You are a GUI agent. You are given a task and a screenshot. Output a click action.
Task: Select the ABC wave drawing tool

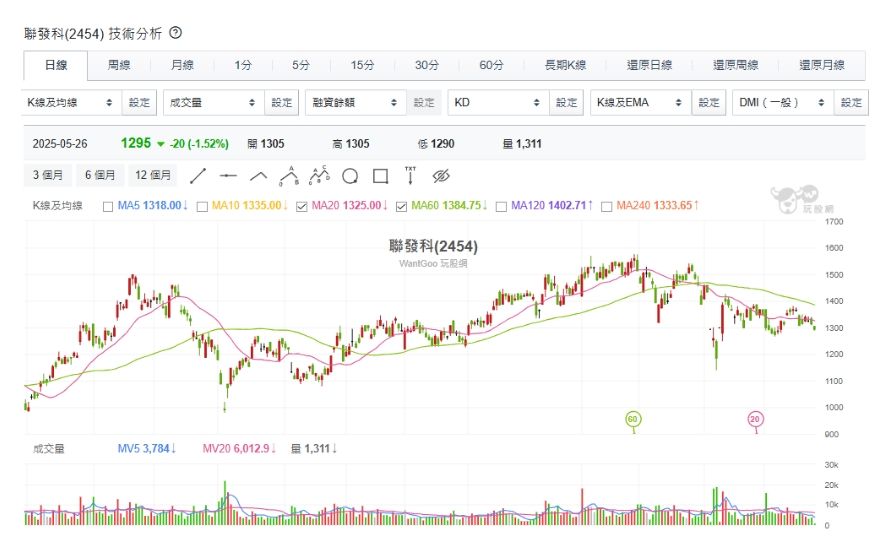[289, 176]
